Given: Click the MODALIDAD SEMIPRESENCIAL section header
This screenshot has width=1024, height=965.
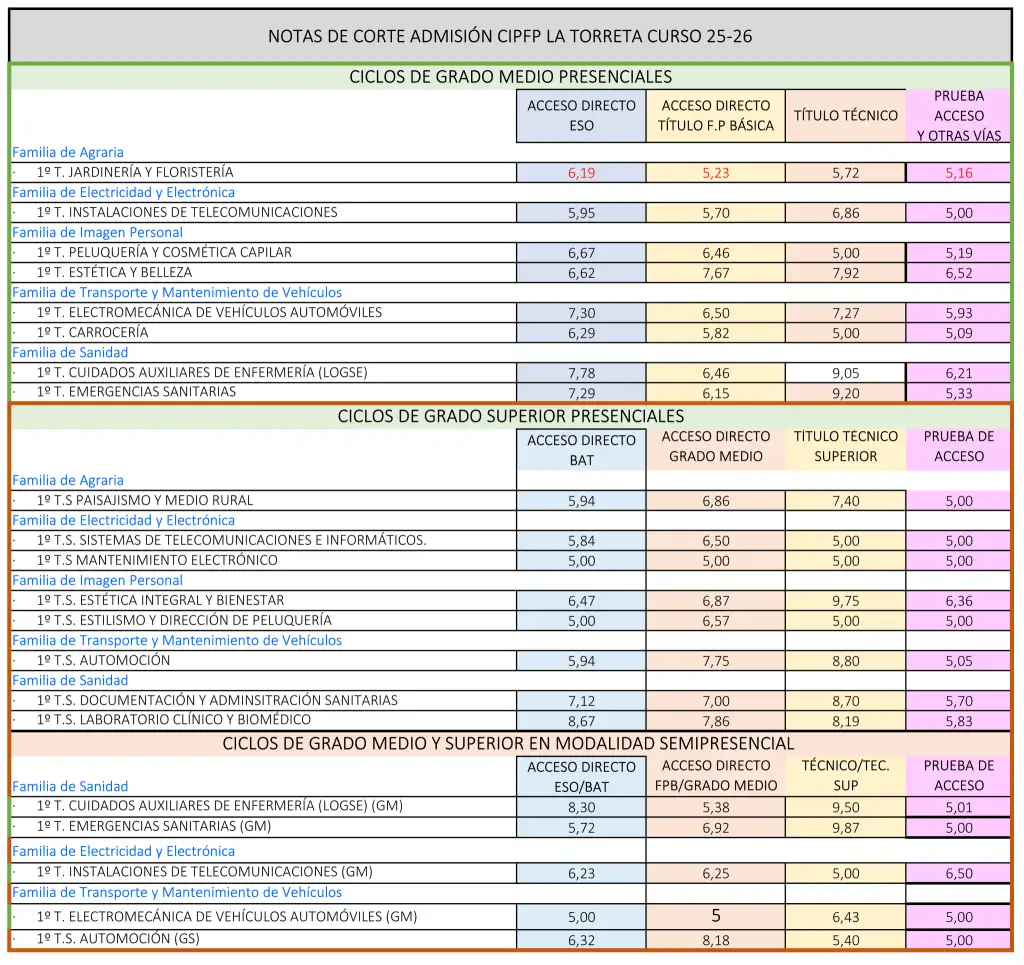Looking at the screenshot, I should (508, 743).
